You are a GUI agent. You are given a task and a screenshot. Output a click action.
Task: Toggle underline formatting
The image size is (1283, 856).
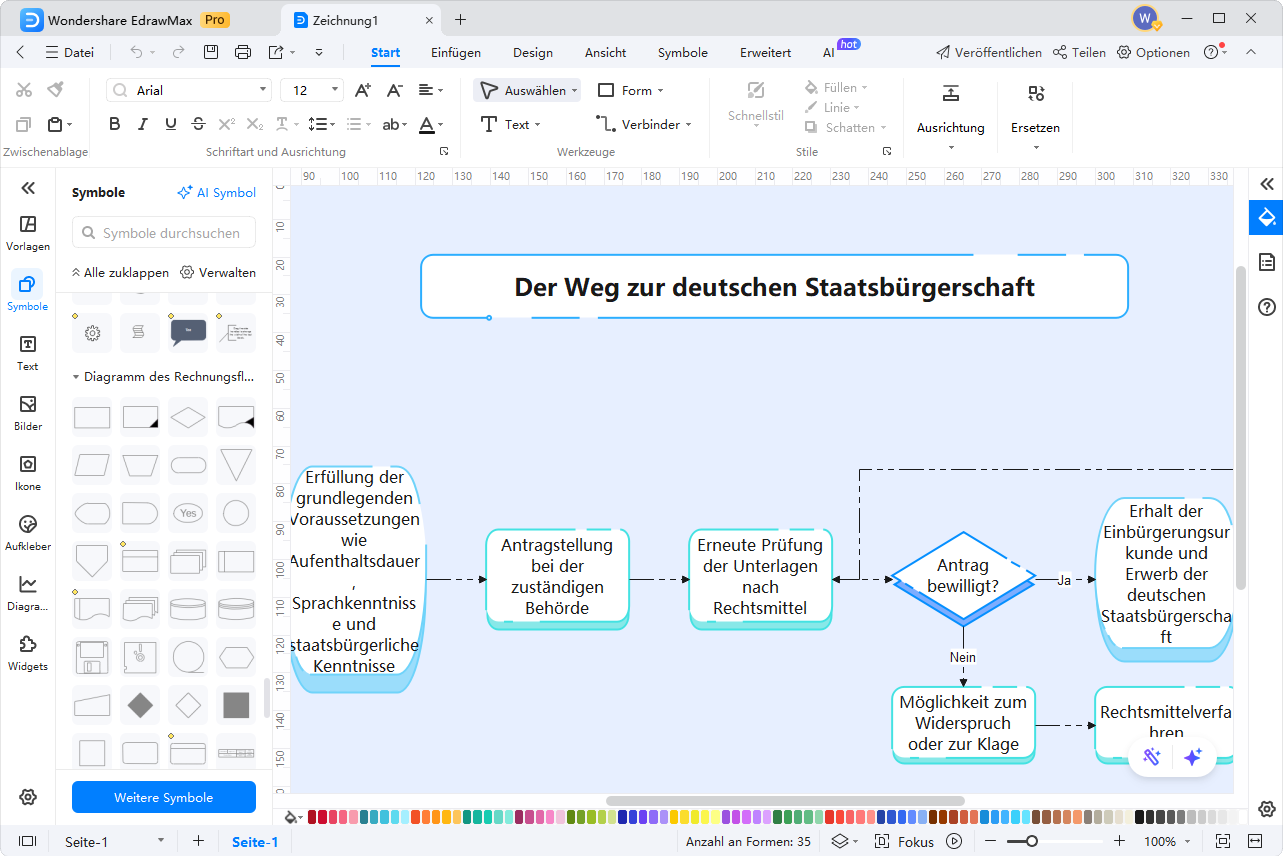pos(170,124)
